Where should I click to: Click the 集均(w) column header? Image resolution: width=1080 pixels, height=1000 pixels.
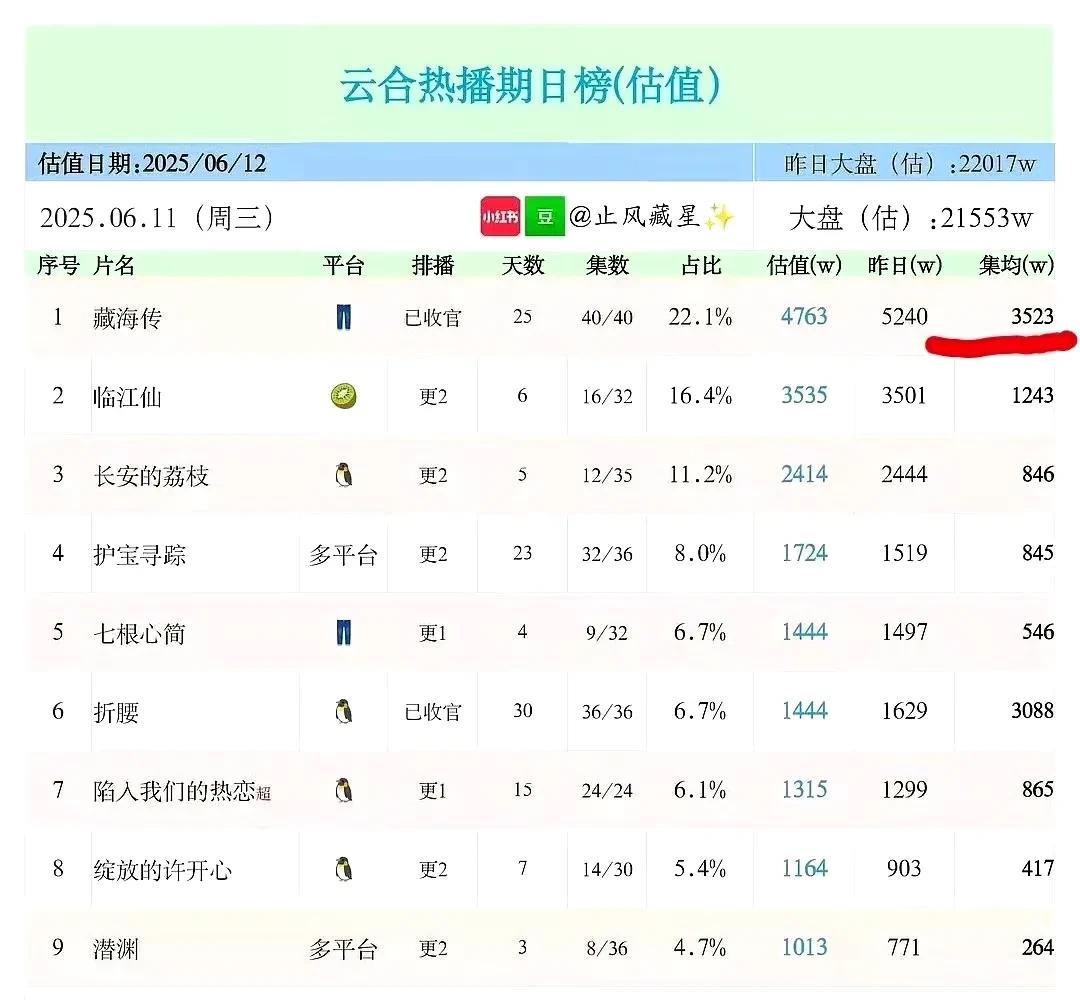coord(1017,265)
